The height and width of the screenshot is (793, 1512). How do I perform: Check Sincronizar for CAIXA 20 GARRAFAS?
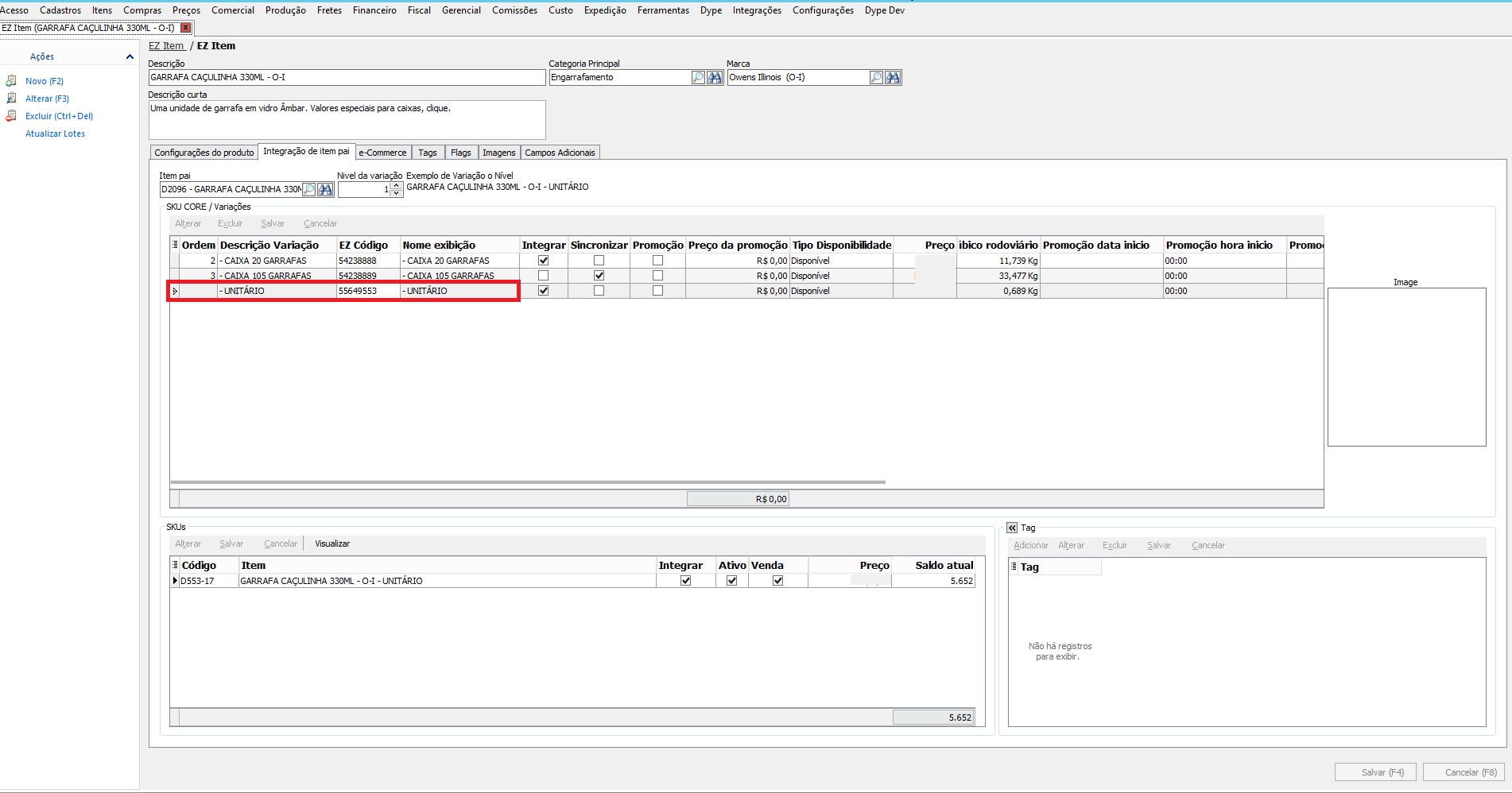coord(599,261)
